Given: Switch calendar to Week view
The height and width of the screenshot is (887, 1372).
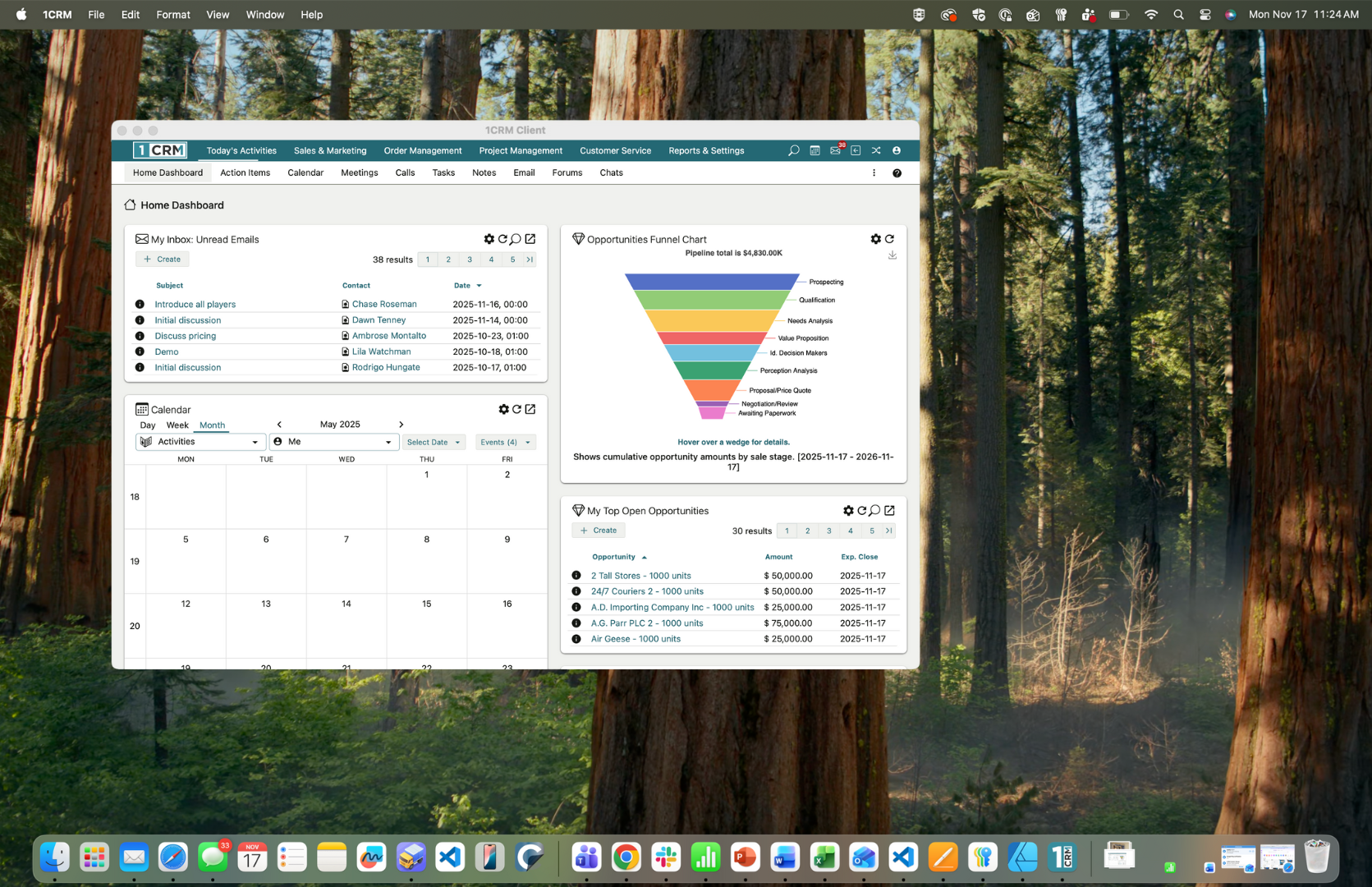Looking at the screenshot, I should [x=177, y=425].
